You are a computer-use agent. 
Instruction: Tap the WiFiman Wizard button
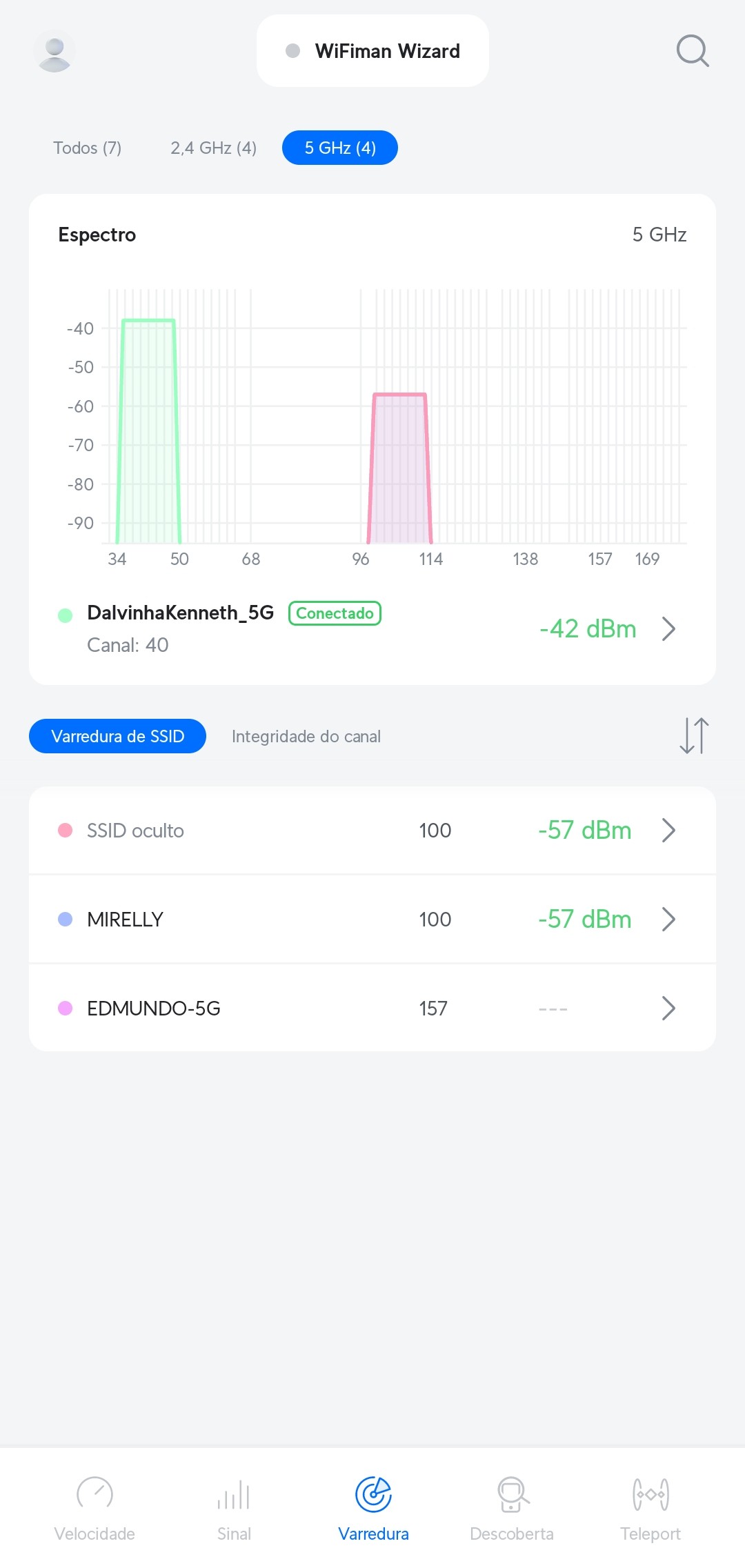[x=372, y=51]
